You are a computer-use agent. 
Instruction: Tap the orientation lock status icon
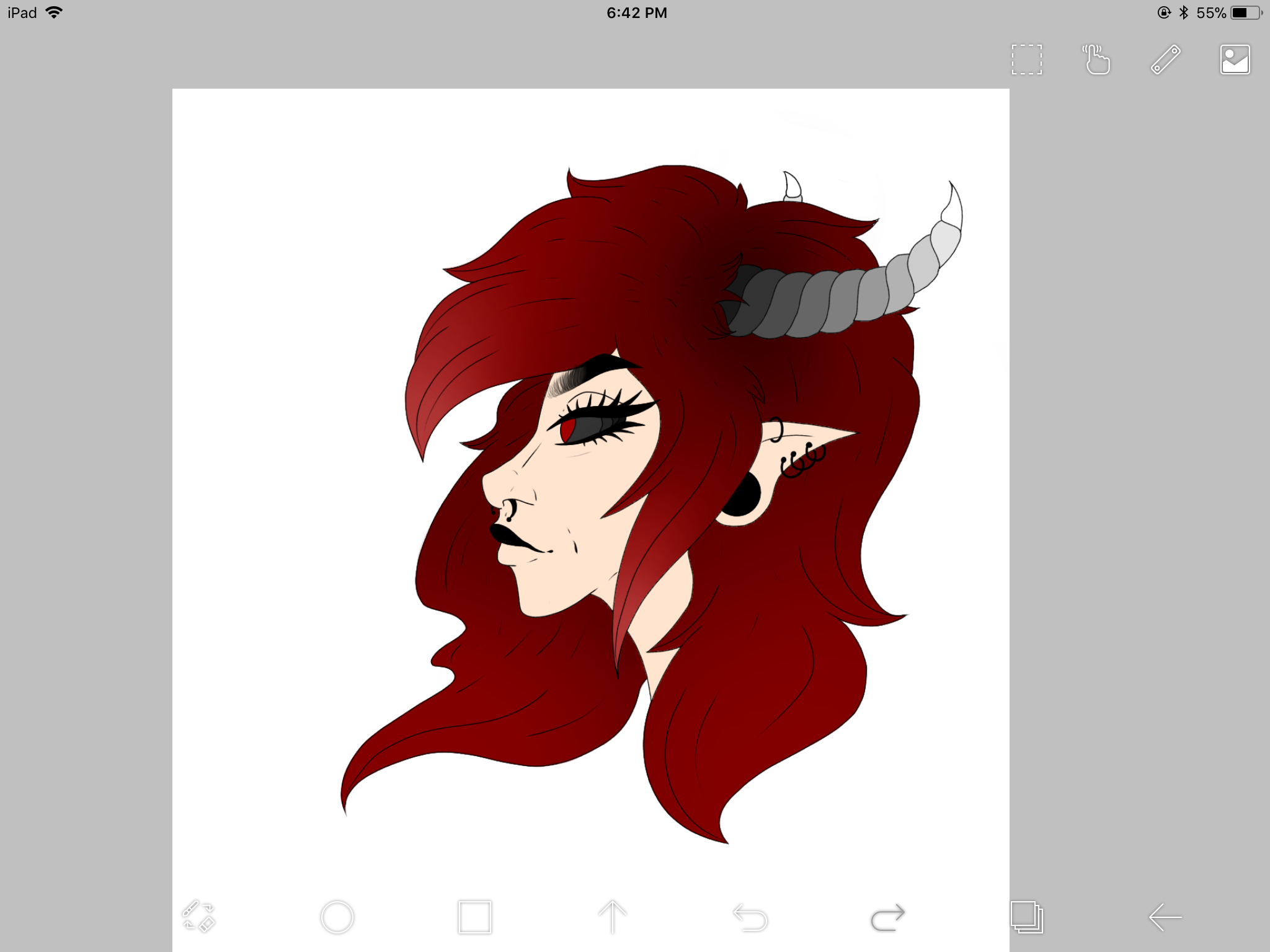click(1164, 12)
